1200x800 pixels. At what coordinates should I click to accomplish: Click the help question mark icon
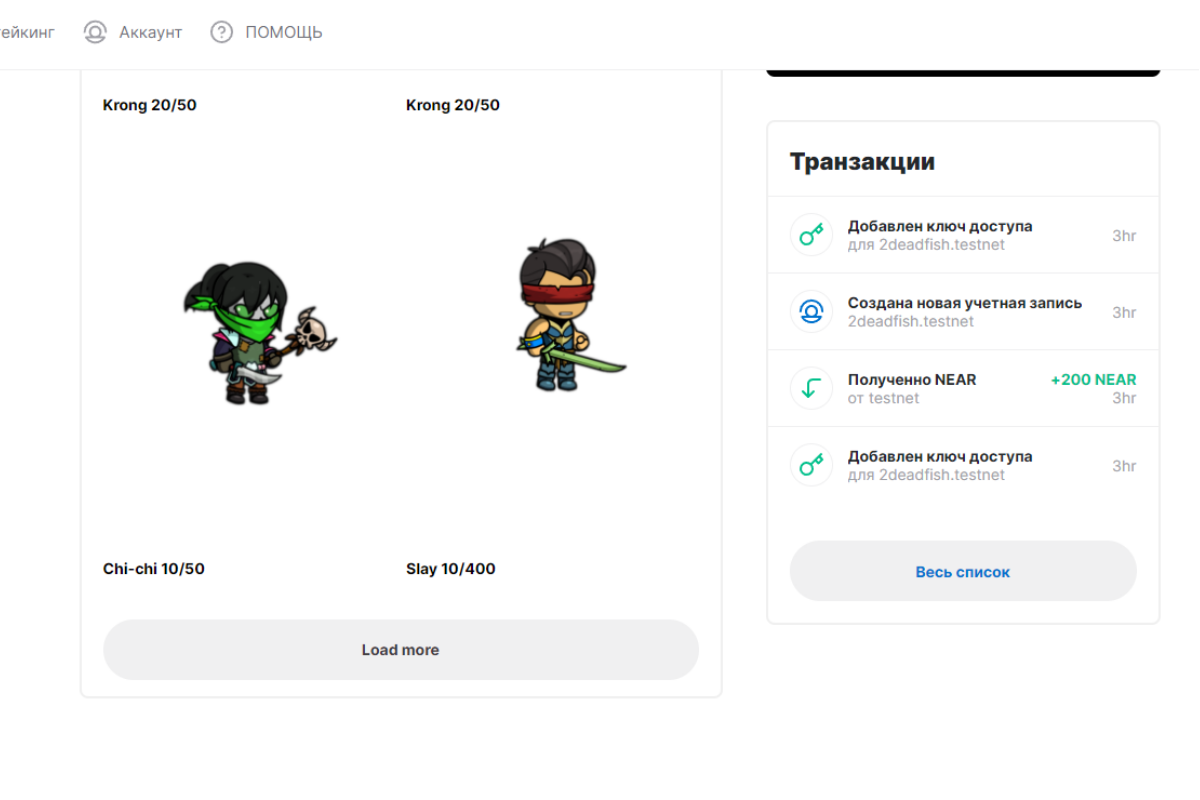point(221,32)
